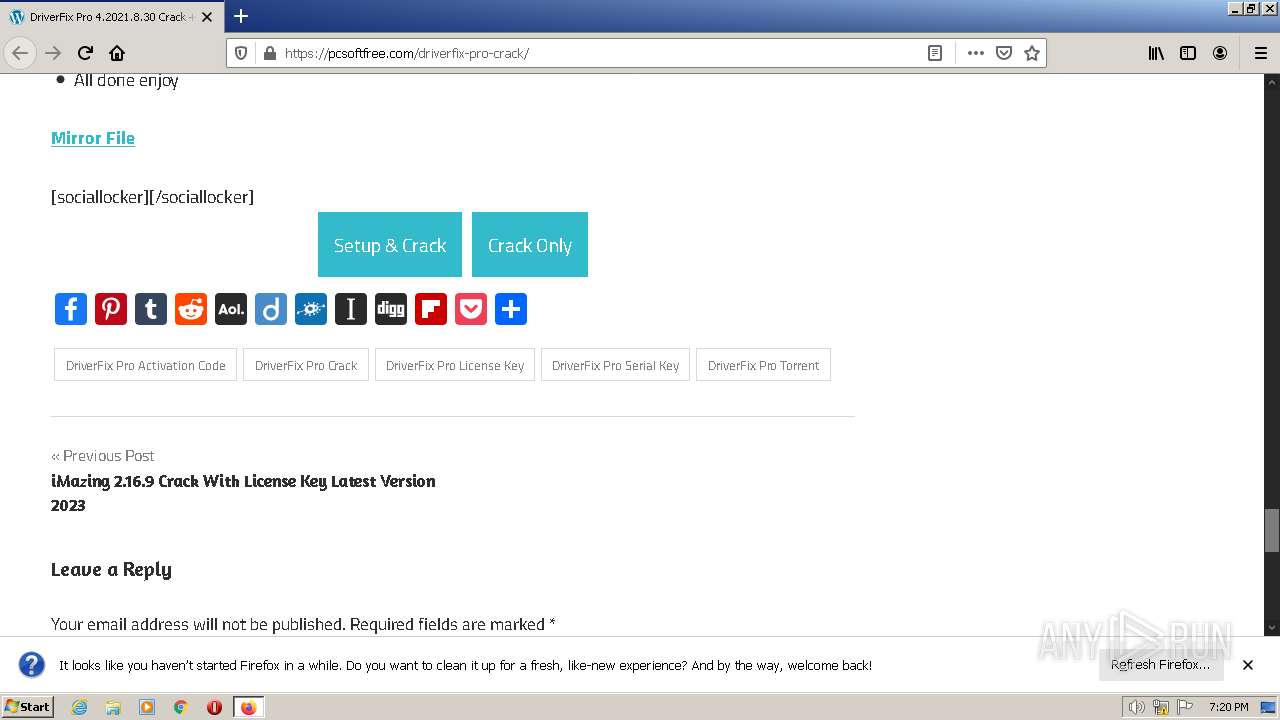The height and width of the screenshot is (720, 1280).
Task: Launch Chrome from taskbar
Action: click(181, 707)
